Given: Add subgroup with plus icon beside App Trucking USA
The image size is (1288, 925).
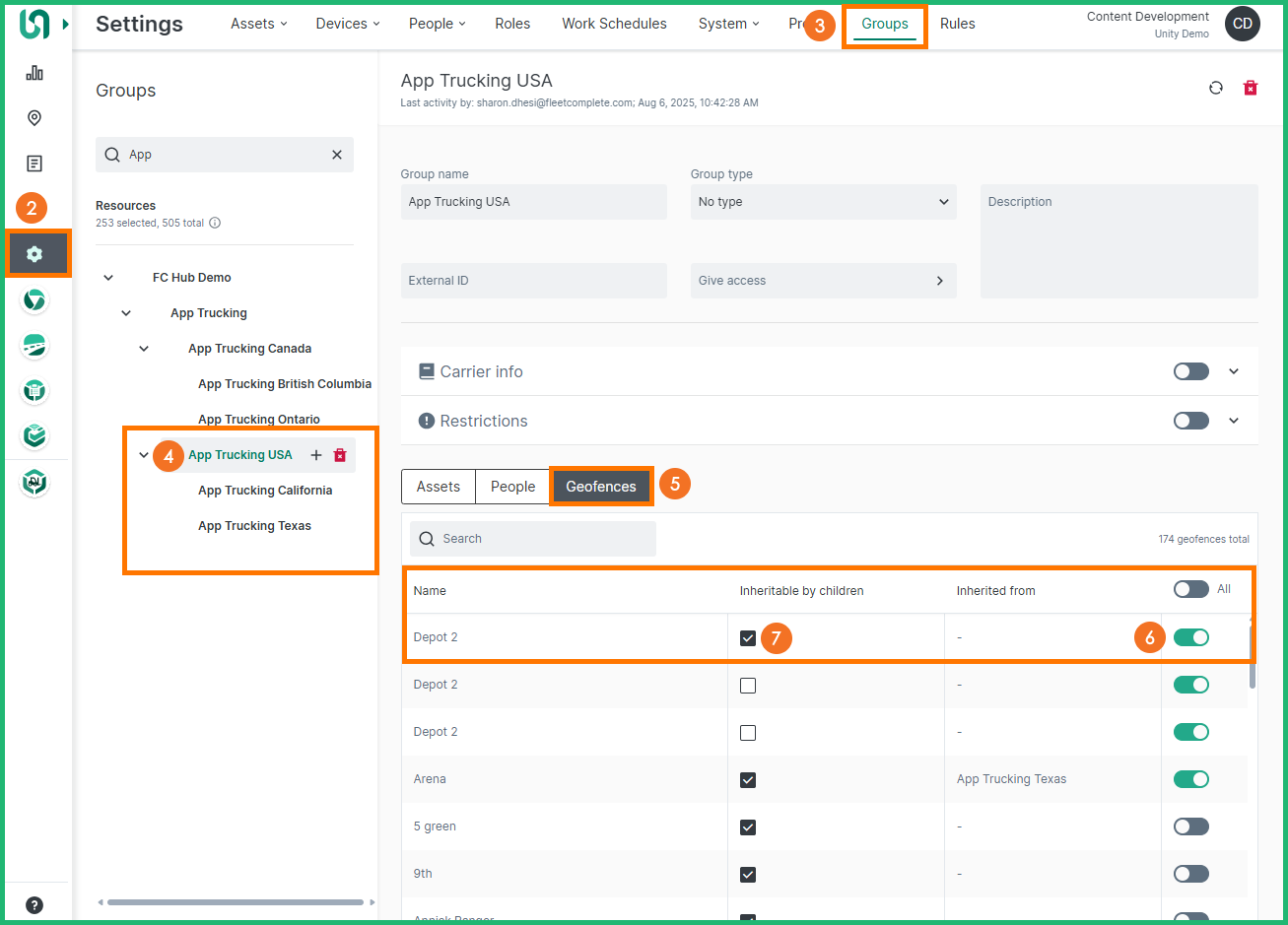Looking at the screenshot, I should (x=316, y=455).
